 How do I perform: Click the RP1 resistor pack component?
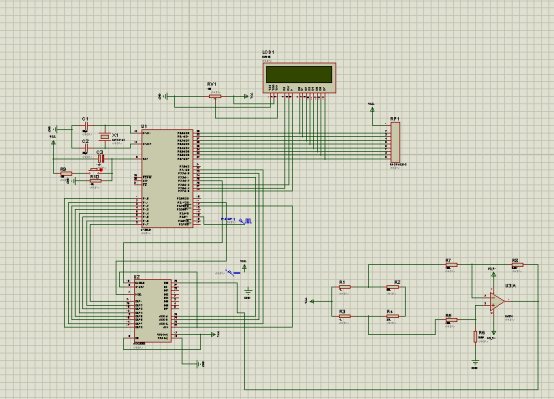tap(395, 142)
